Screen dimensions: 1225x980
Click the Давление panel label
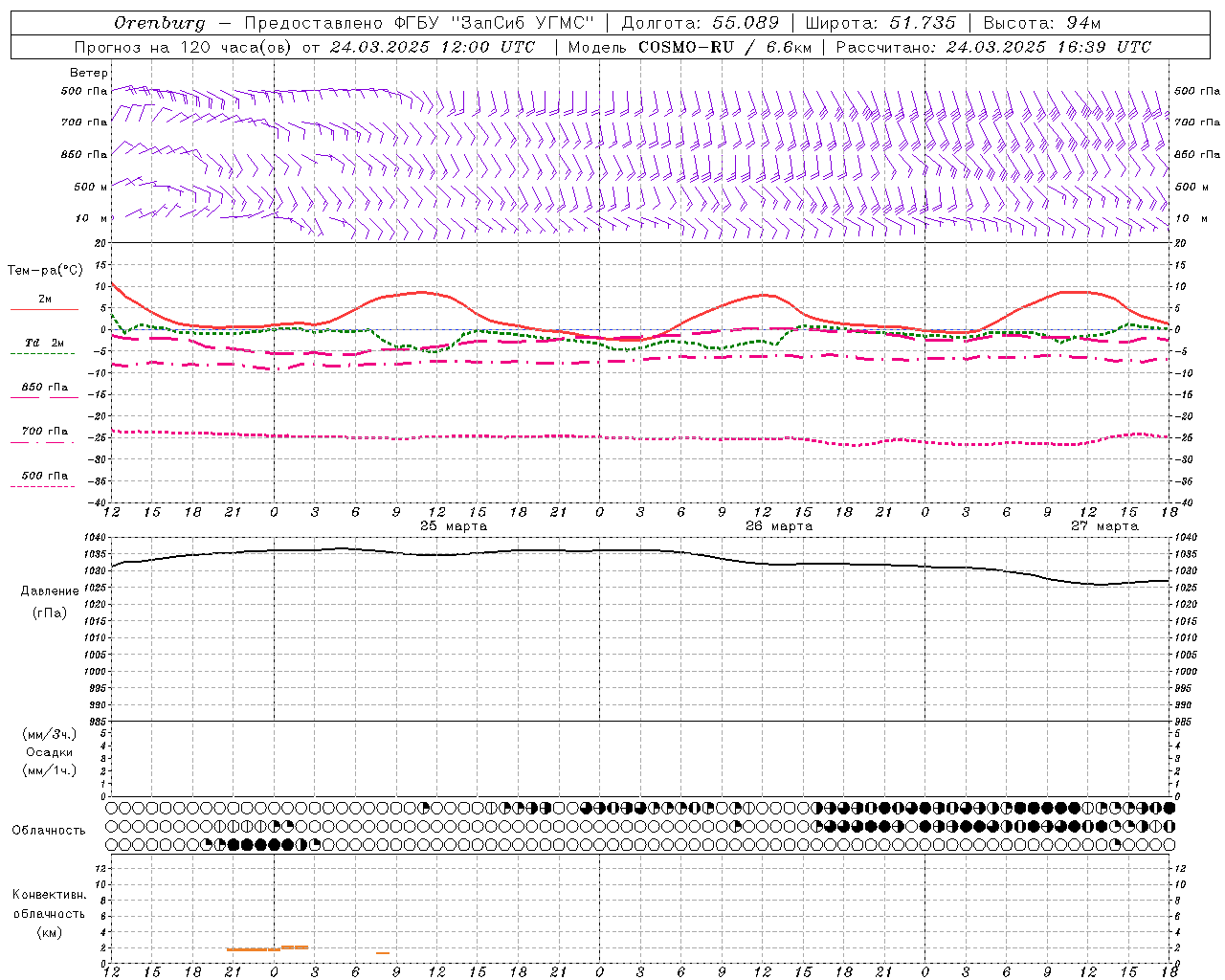pos(50,591)
